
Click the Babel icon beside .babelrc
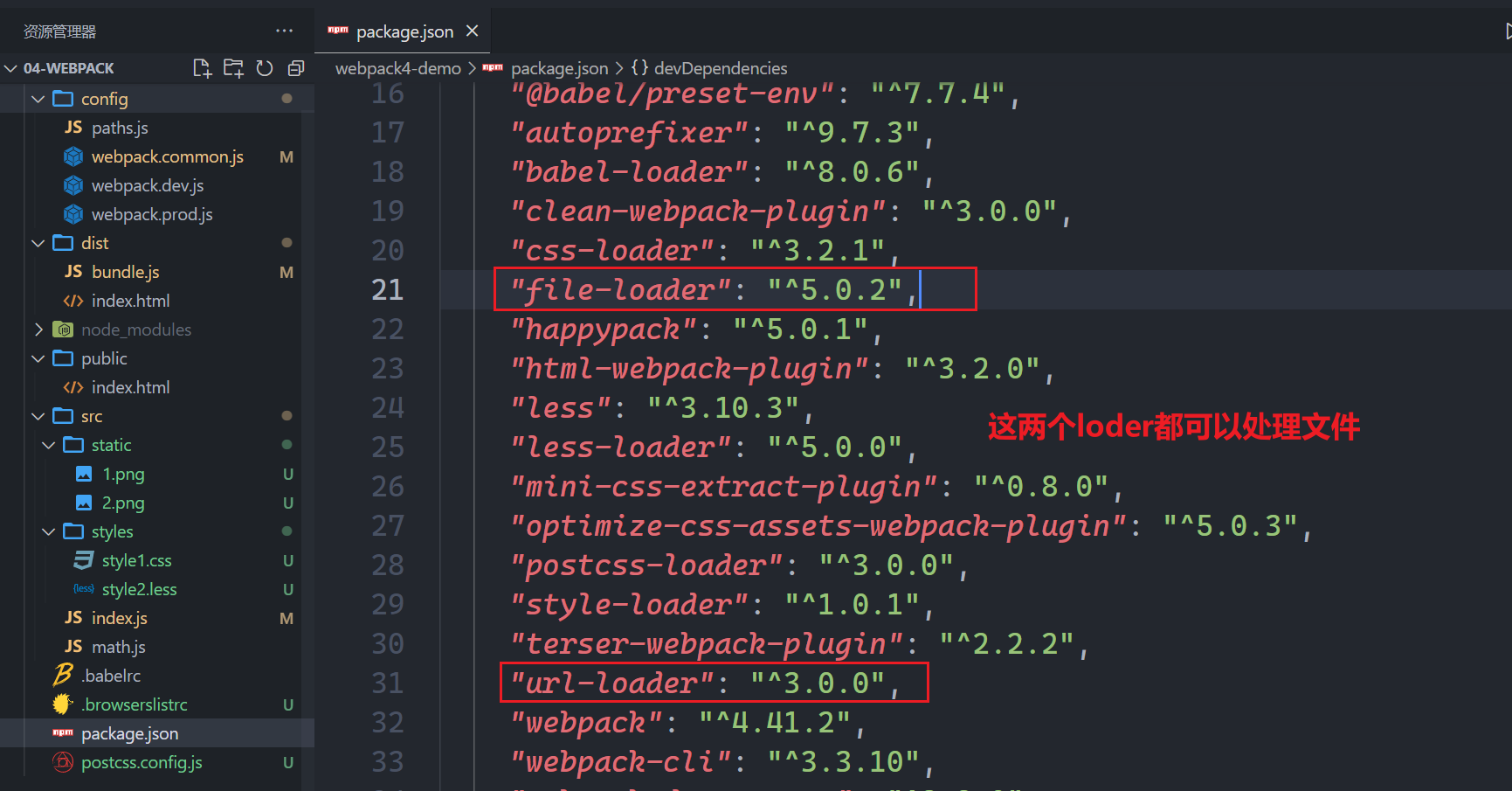[63, 675]
